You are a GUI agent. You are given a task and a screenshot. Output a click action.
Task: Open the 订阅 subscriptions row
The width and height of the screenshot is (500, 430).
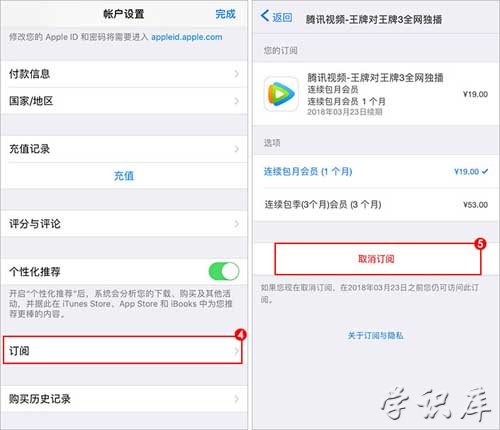pos(122,350)
